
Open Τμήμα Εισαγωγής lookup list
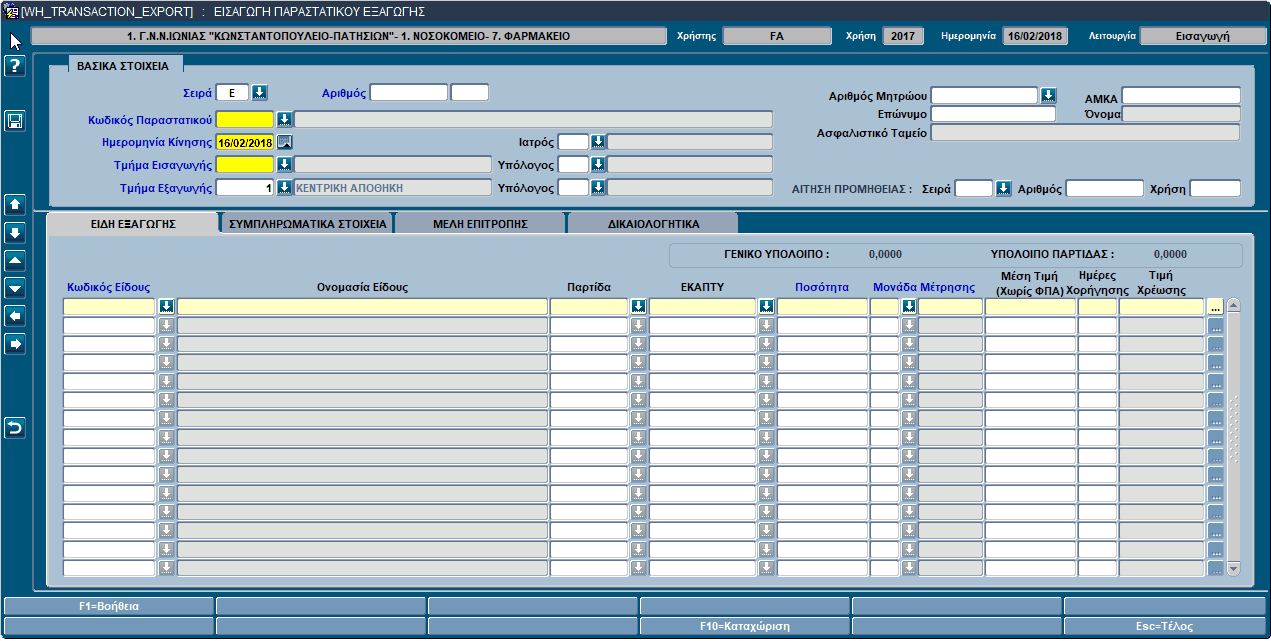point(284,164)
